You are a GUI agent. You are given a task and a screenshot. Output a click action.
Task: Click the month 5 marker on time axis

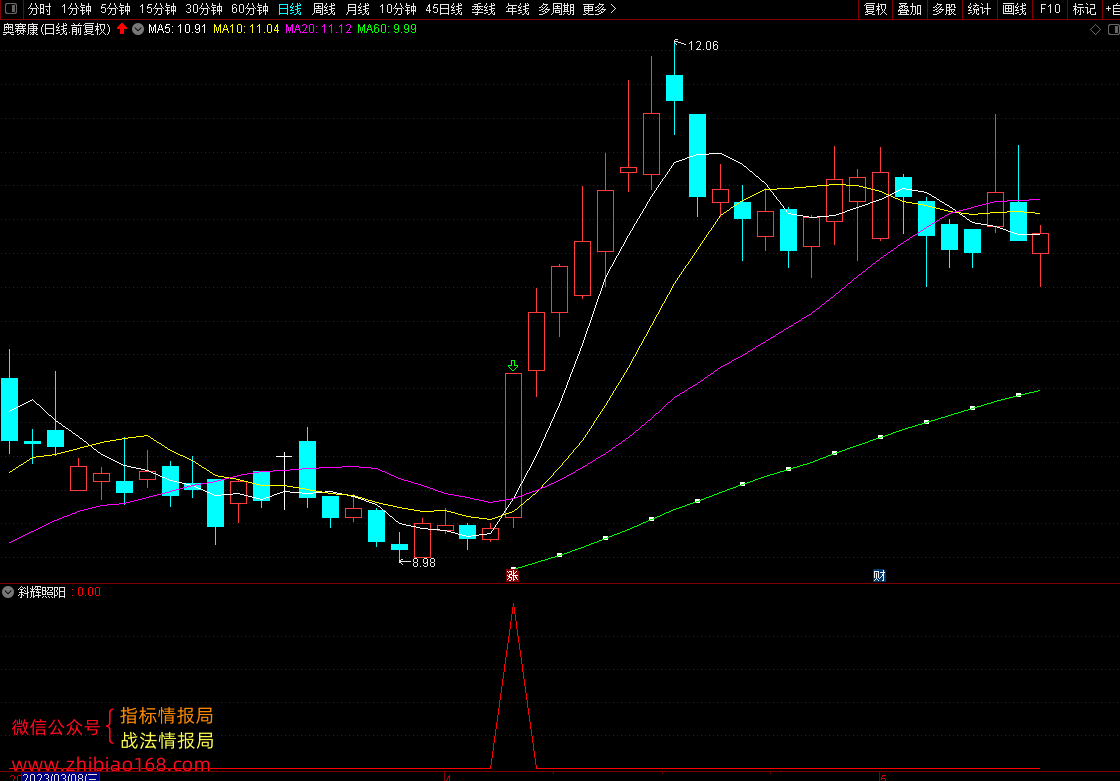click(x=884, y=777)
